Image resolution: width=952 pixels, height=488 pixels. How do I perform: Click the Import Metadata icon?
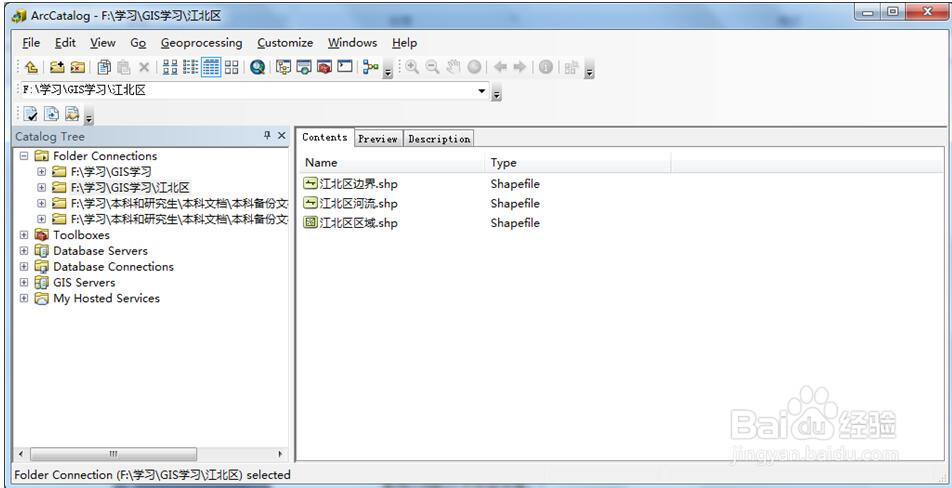72,114
